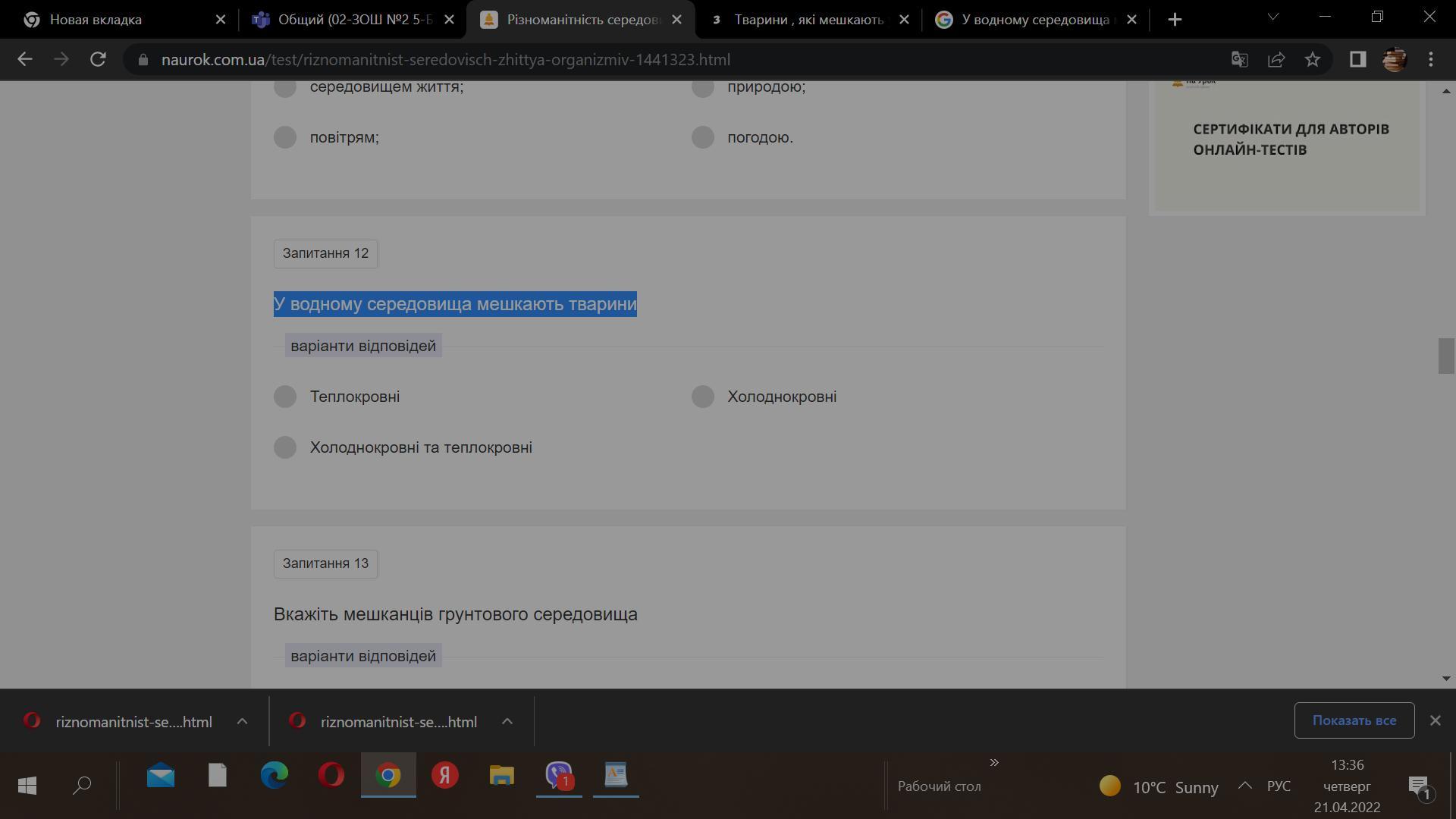The width and height of the screenshot is (1456, 819).
Task: Click the page vertical scrollbar thumb
Action: (x=1445, y=356)
